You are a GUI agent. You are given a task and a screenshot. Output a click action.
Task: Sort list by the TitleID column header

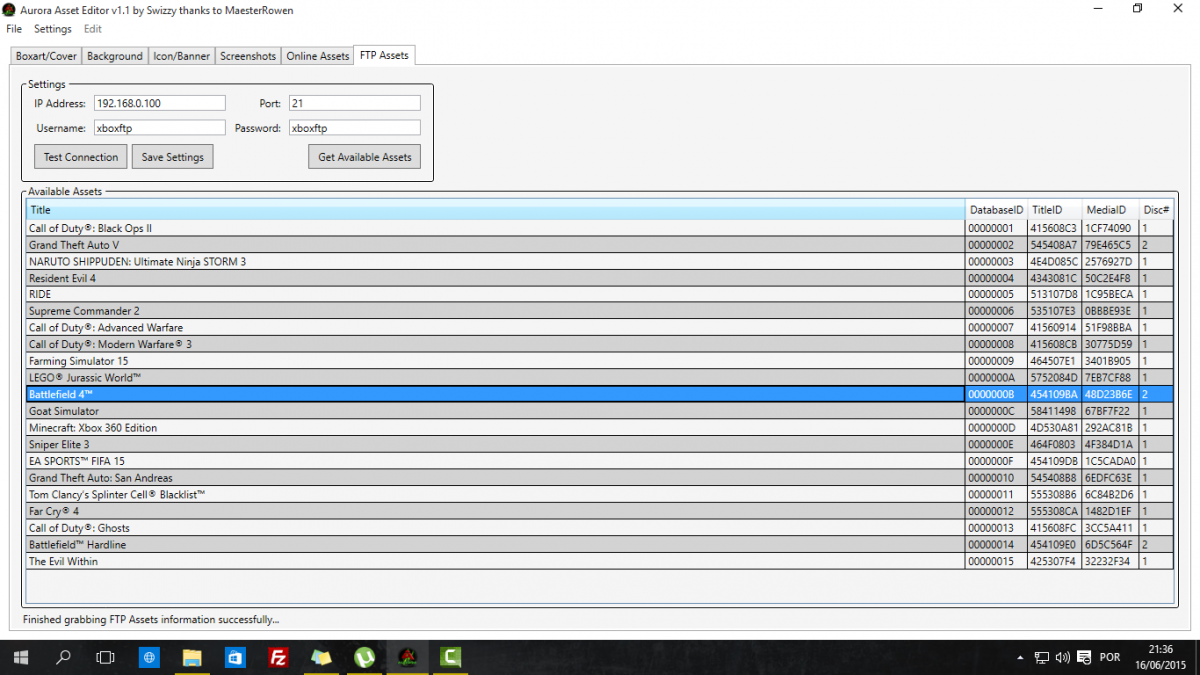click(x=1055, y=210)
